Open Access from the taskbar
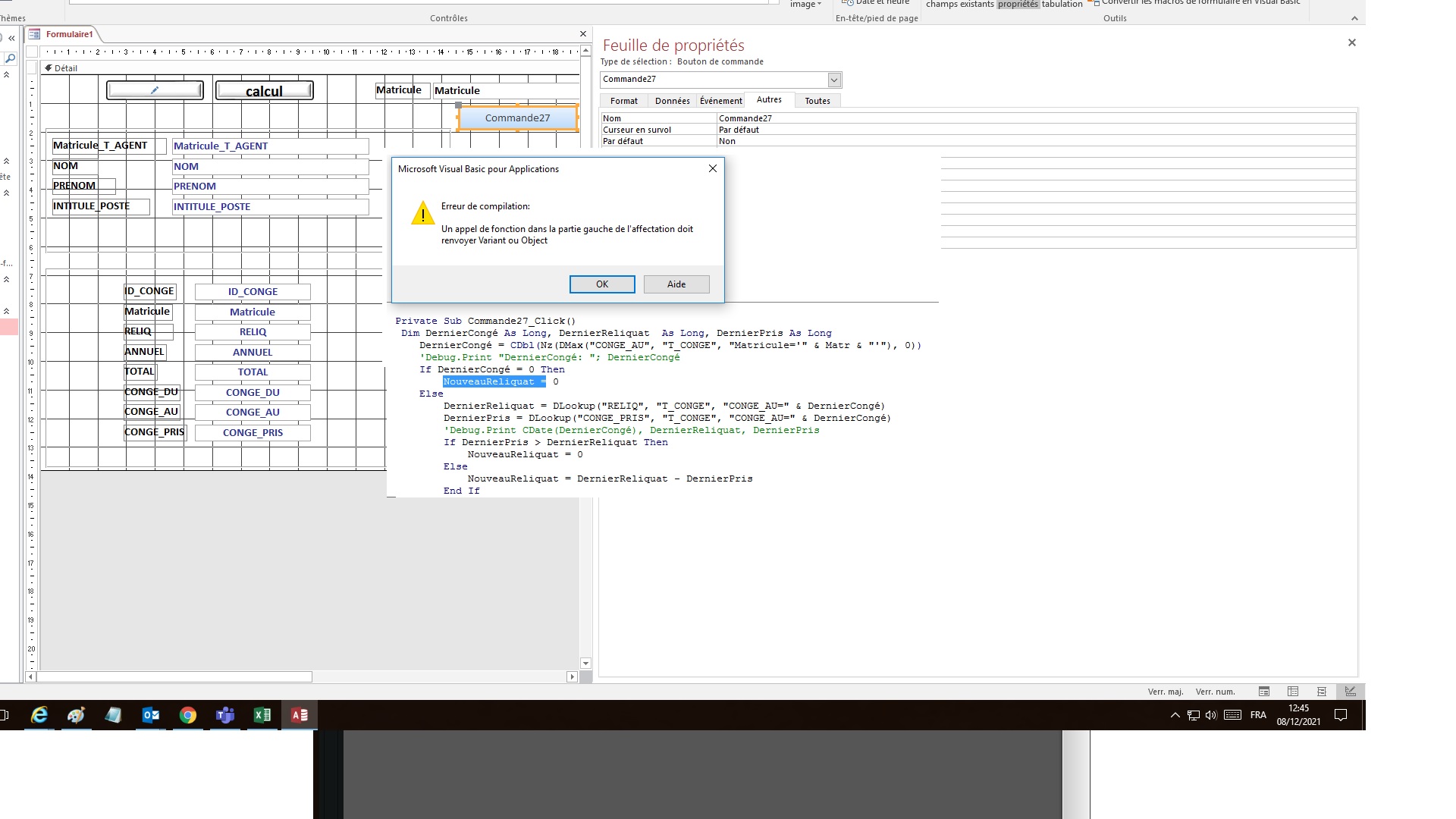1456x819 pixels. 300,715
